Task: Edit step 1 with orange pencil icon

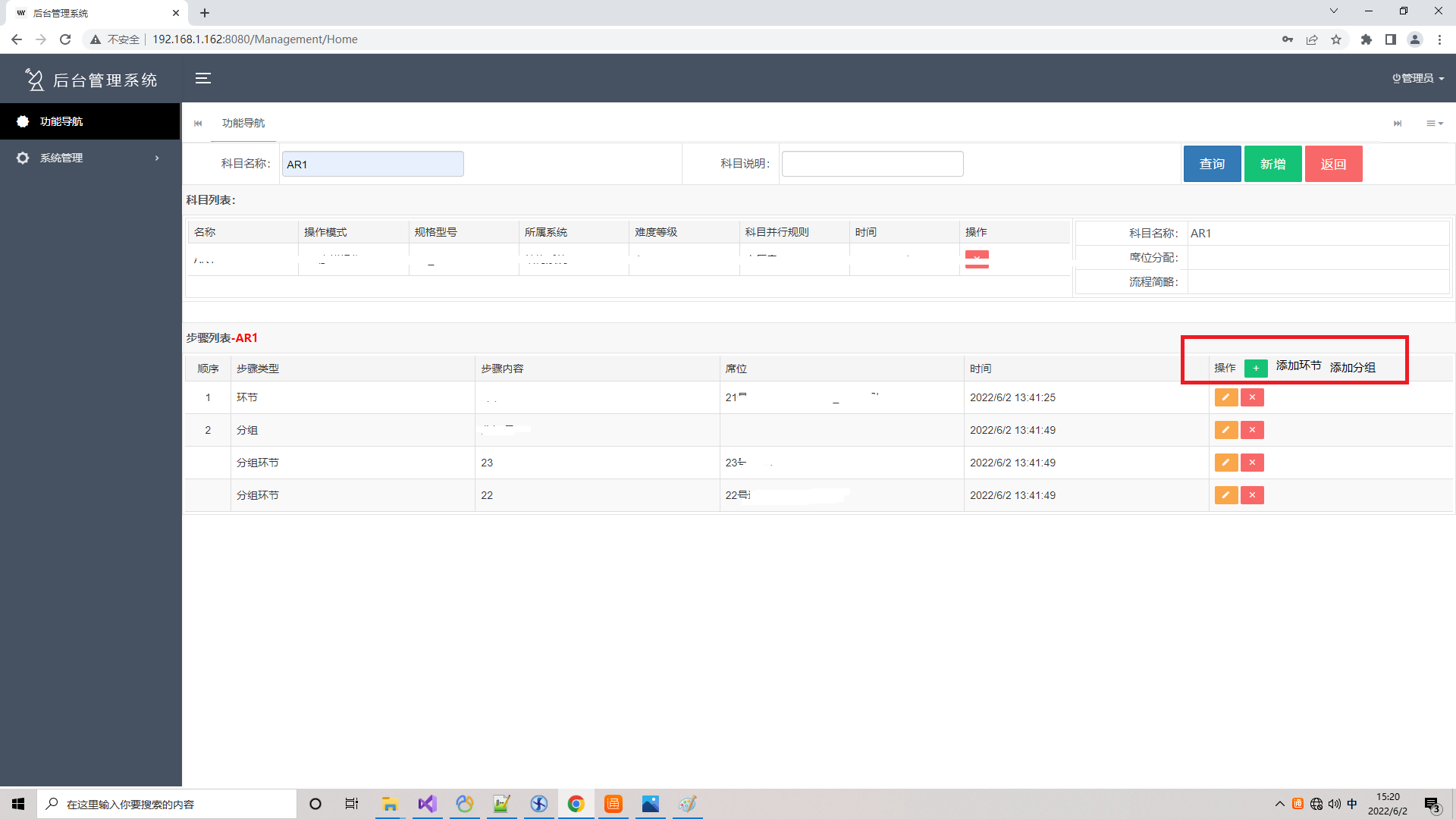Action: pos(1225,397)
